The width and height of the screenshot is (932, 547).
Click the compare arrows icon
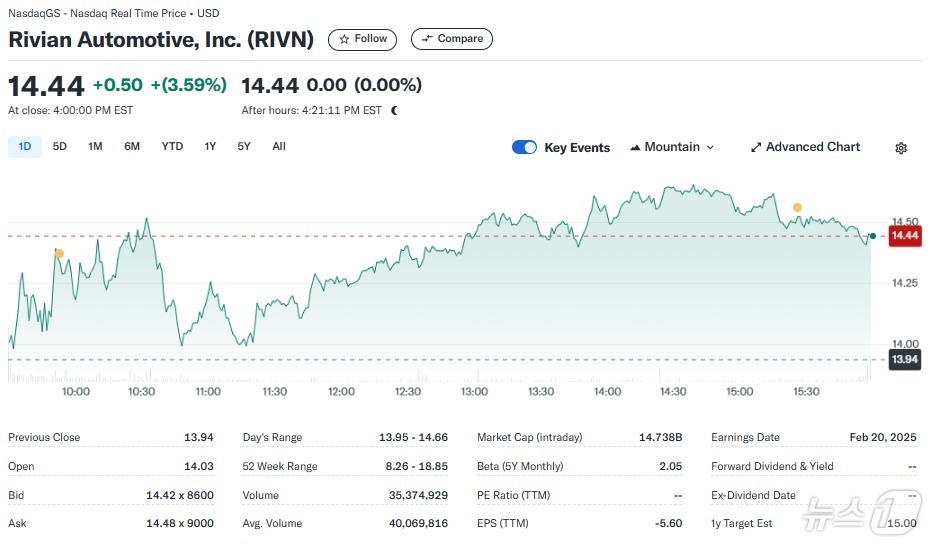[x=427, y=39]
